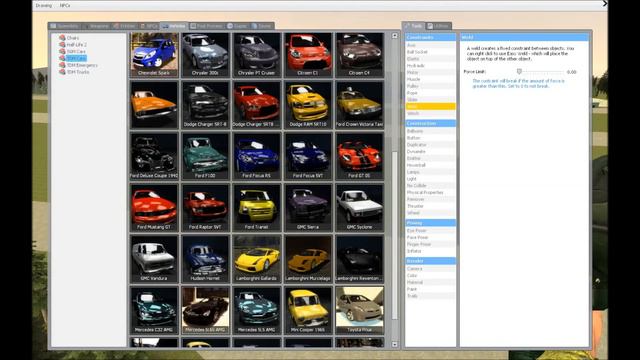Select the Face Poser tool
Screen dimensions: 640x360
pyautogui.click(x=430, y=237)
